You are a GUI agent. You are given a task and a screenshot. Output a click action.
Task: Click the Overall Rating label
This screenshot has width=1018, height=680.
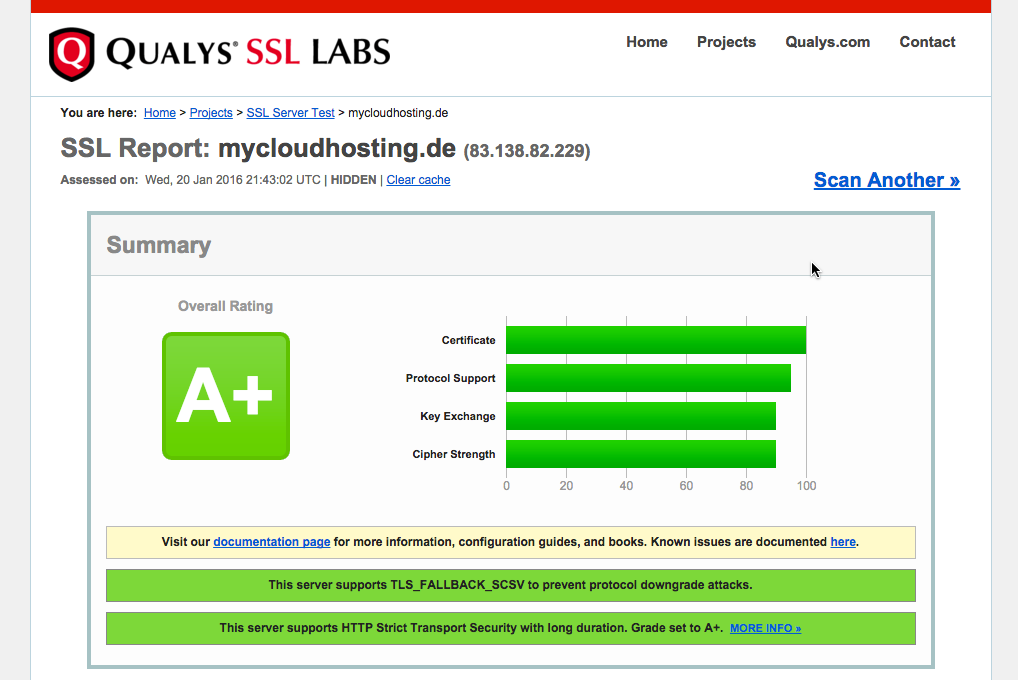(225, 306)
